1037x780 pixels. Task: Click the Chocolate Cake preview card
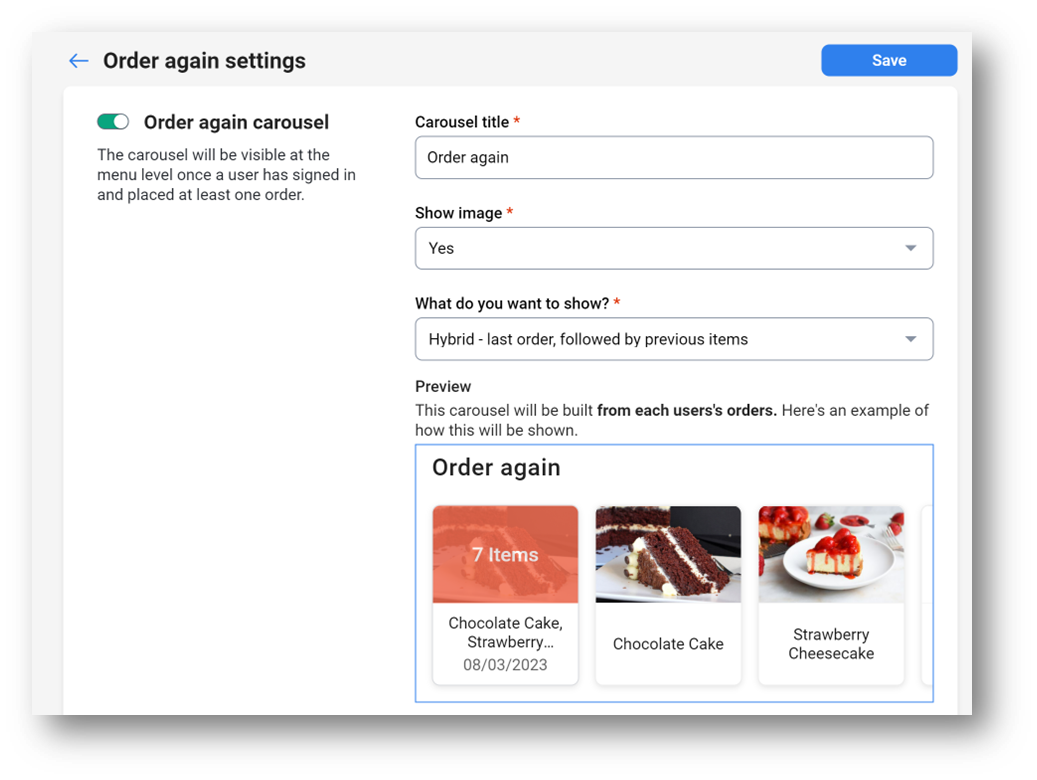coord(668,595)
